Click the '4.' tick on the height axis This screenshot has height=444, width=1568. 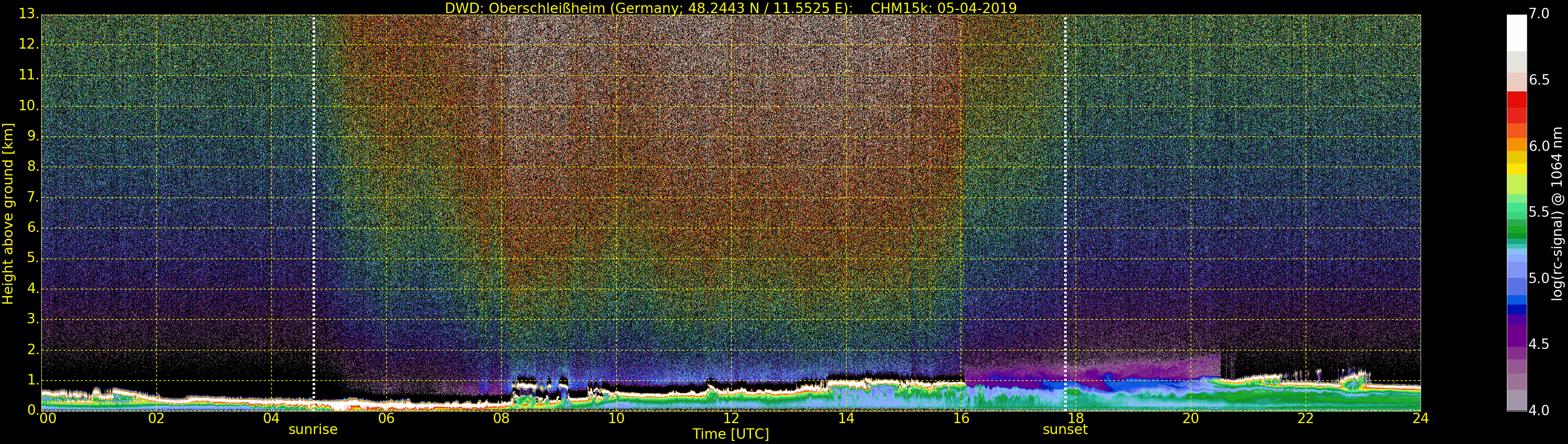33,289
